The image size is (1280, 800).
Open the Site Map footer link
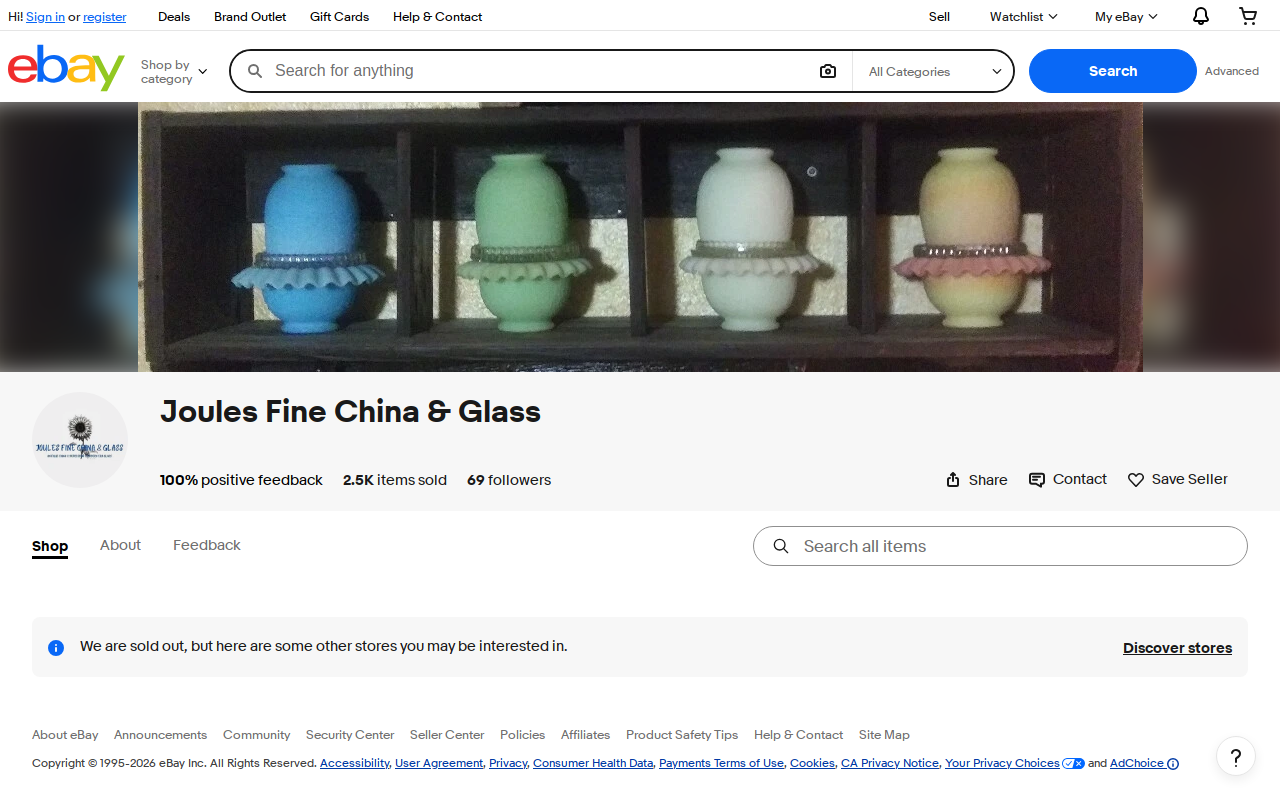(x=884, y=735)
